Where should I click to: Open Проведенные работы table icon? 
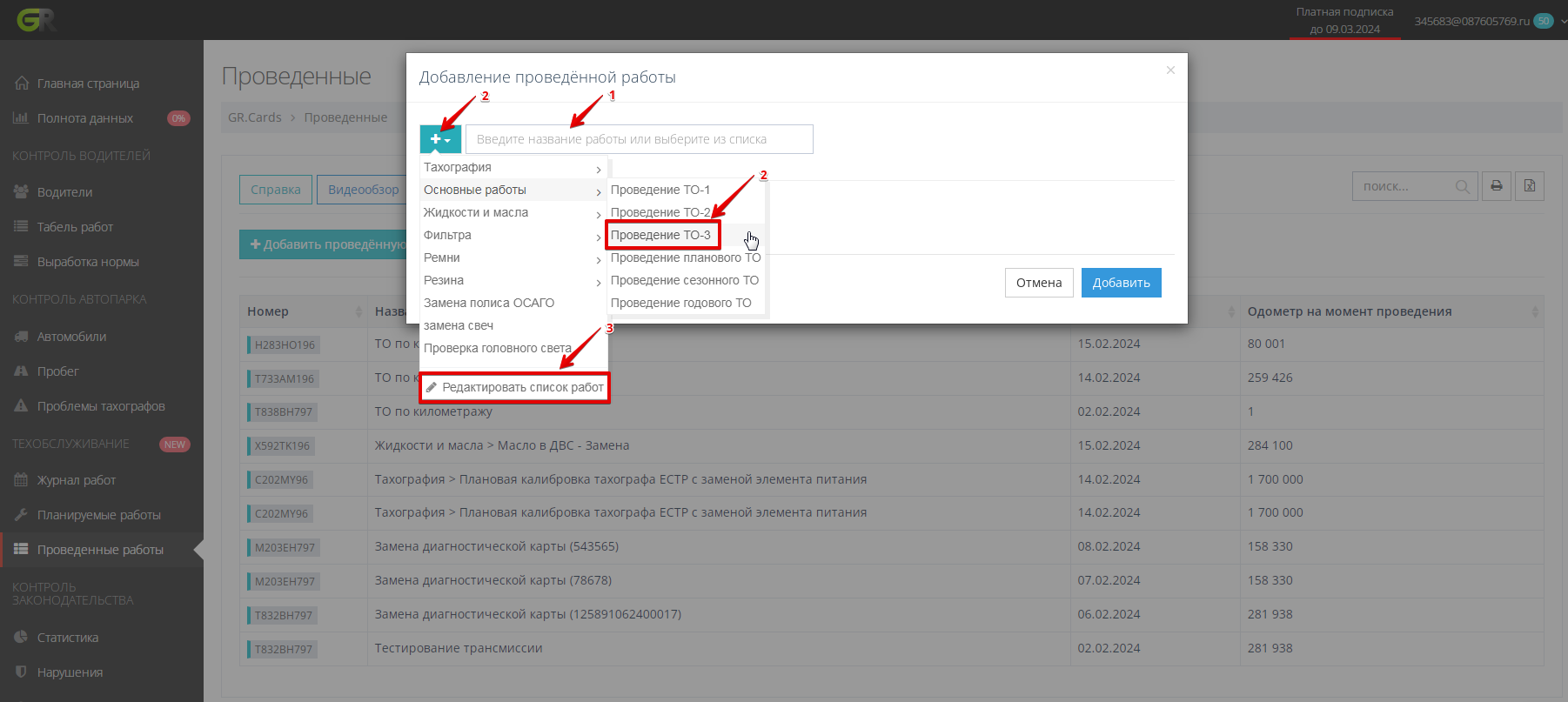[x=21, y=550]
